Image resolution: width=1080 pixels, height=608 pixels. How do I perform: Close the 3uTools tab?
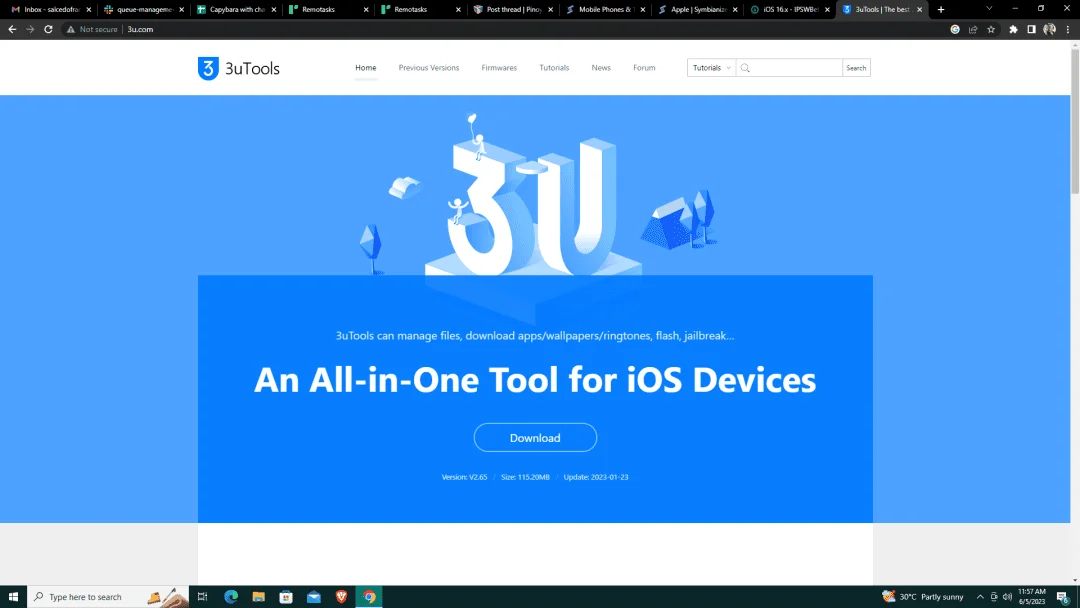(920, 10)
